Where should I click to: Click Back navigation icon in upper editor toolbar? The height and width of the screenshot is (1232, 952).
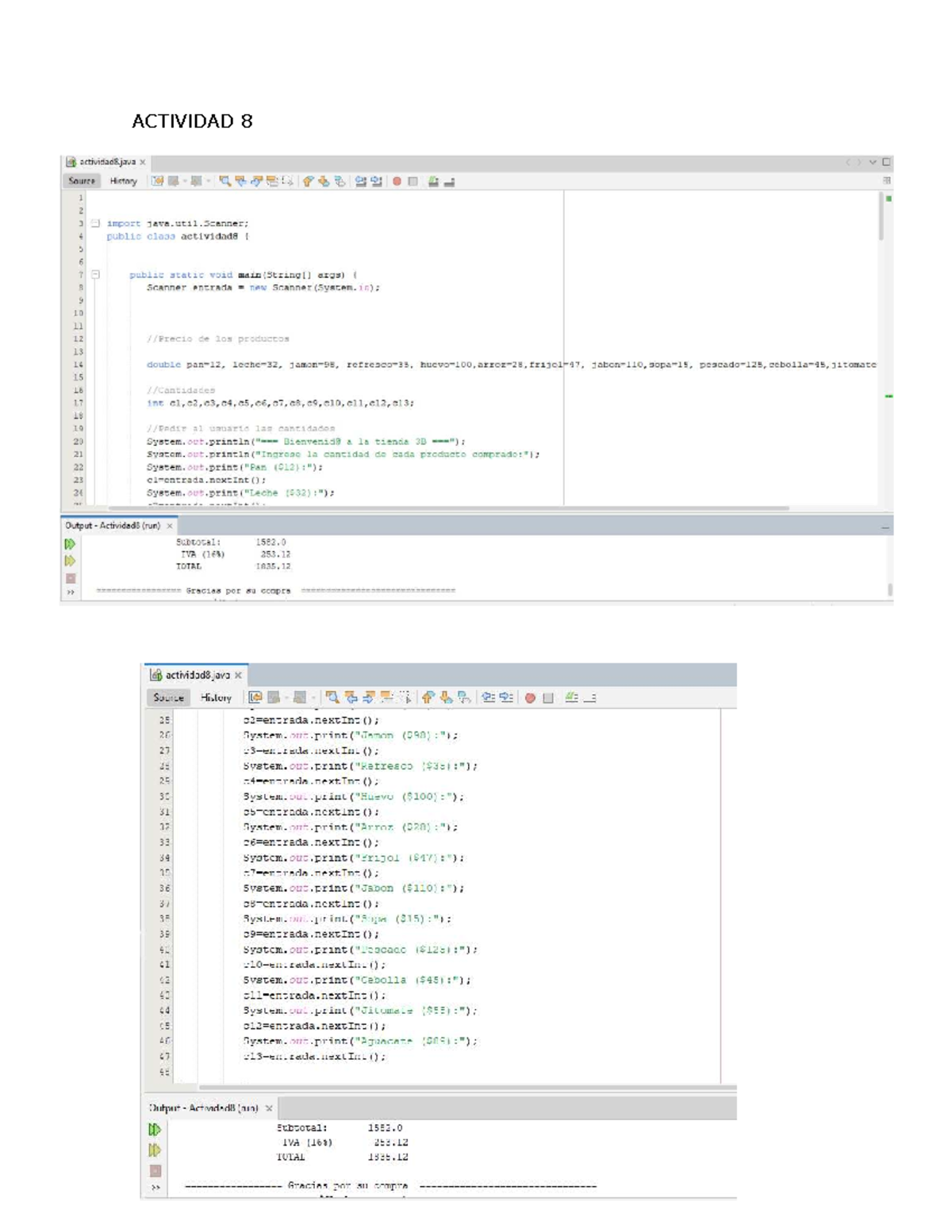pyautogui.click(x=173, y=181)
